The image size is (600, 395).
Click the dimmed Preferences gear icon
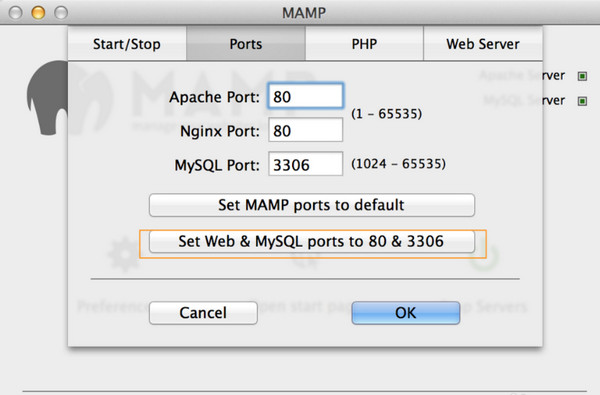pos(123,254)
